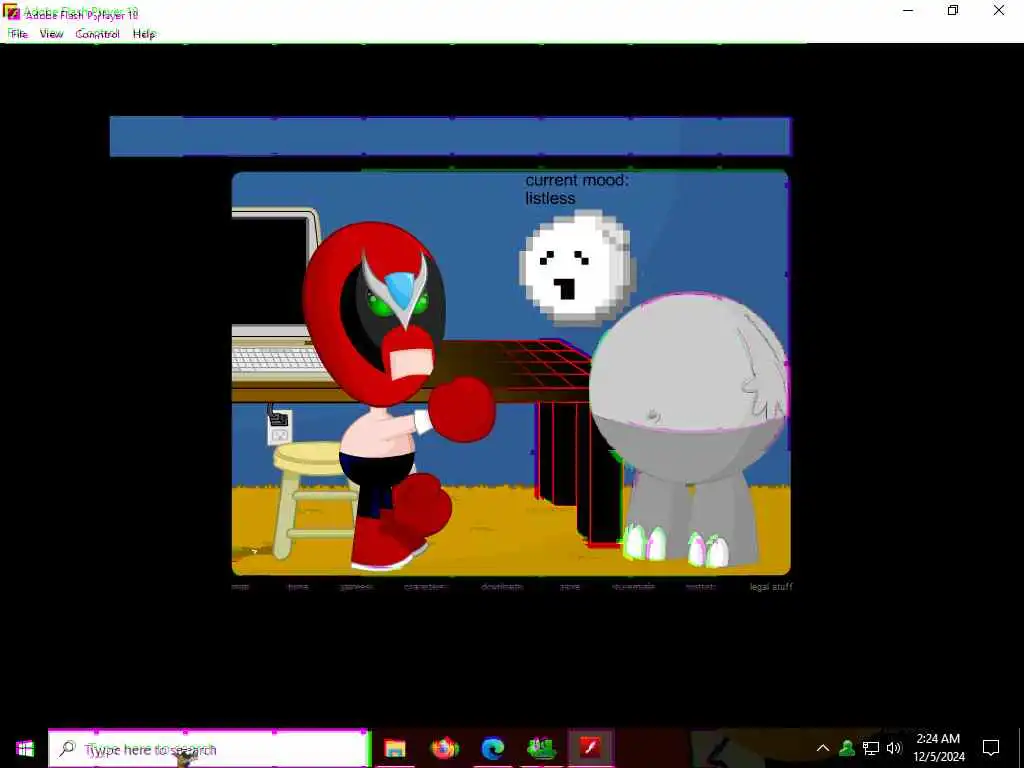Restore down the Flash Player window
Image resolution: width=1024 pixels, height=768 pixels.
coord(953,10)
